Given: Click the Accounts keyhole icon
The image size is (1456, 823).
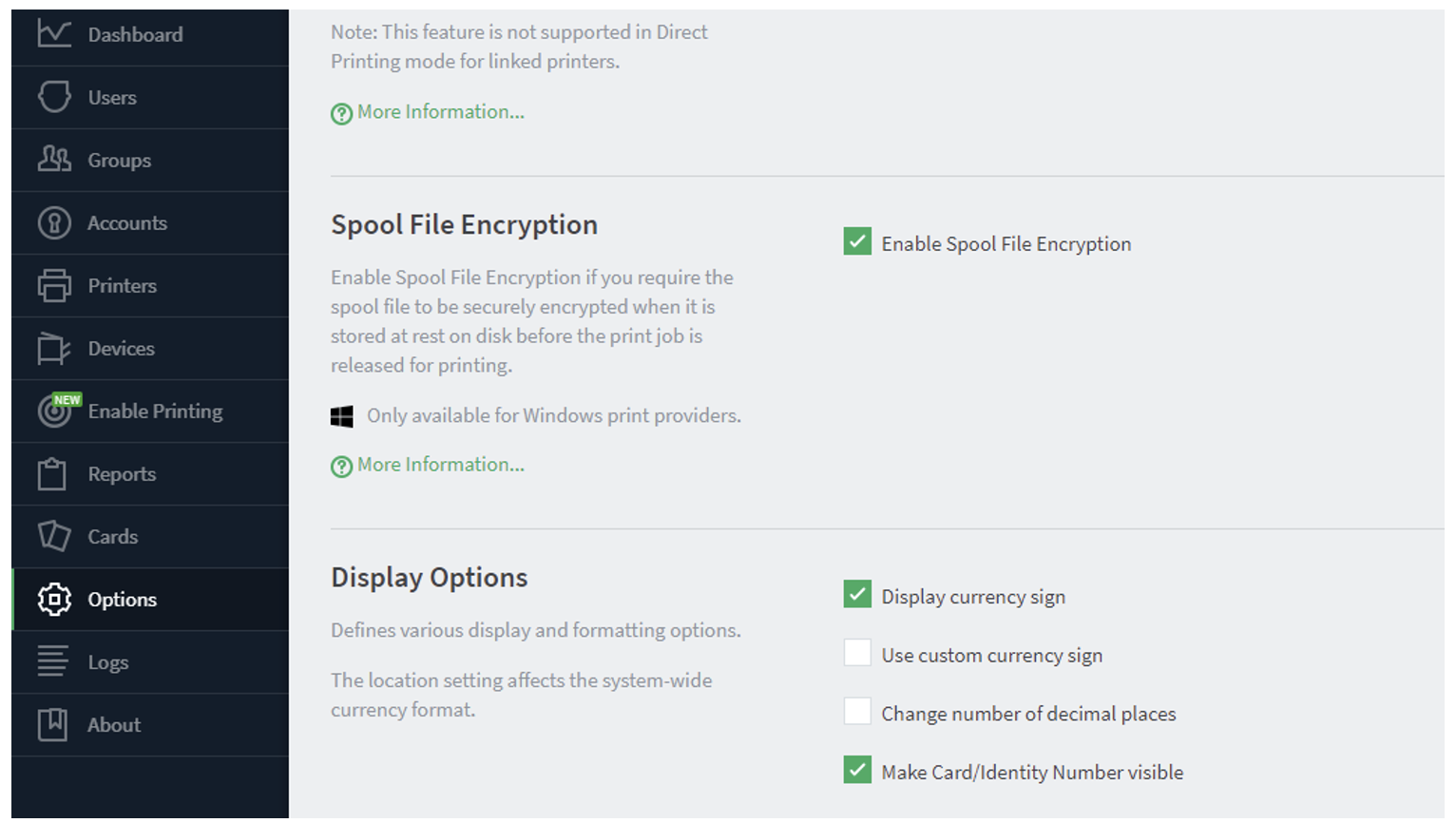Looking at the screenshot, I should [x=54, y=222].
